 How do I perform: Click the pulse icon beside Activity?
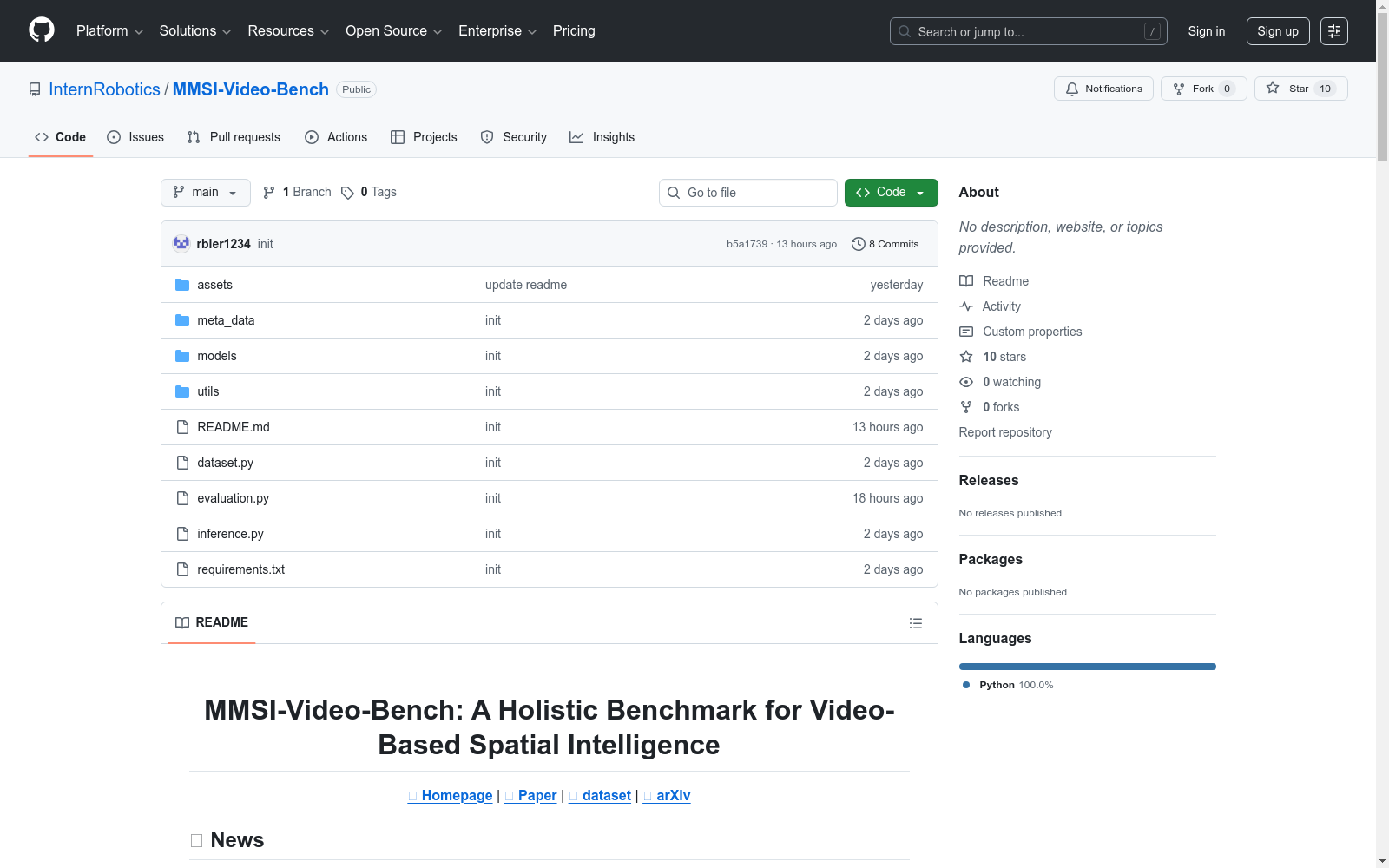[966, 306]
